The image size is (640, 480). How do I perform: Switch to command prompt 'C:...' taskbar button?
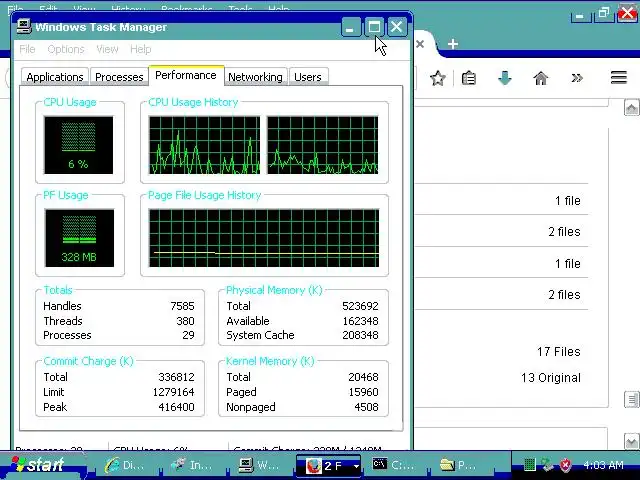click(x=394, y=465)
